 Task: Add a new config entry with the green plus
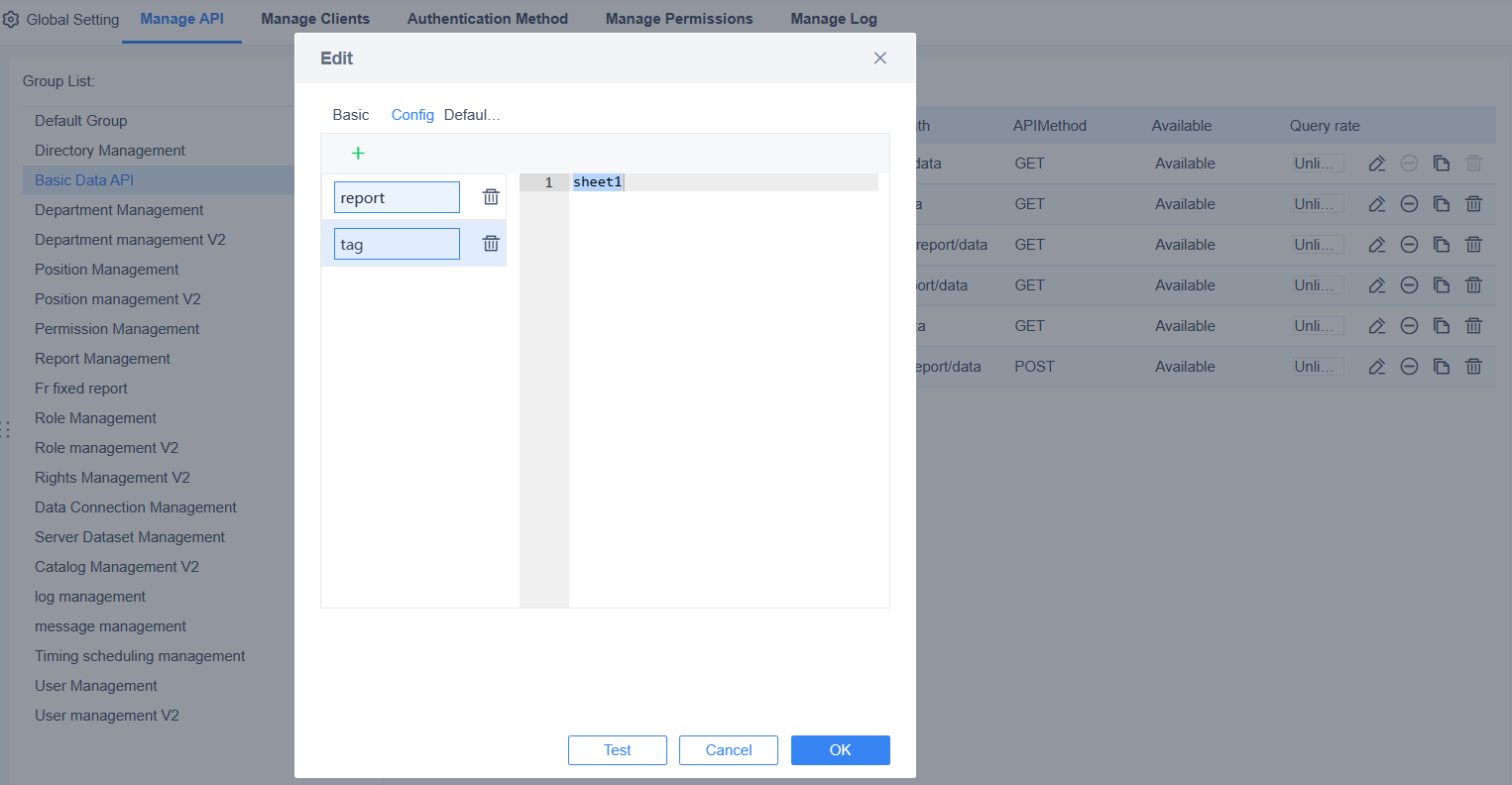(x=358, y=153)
